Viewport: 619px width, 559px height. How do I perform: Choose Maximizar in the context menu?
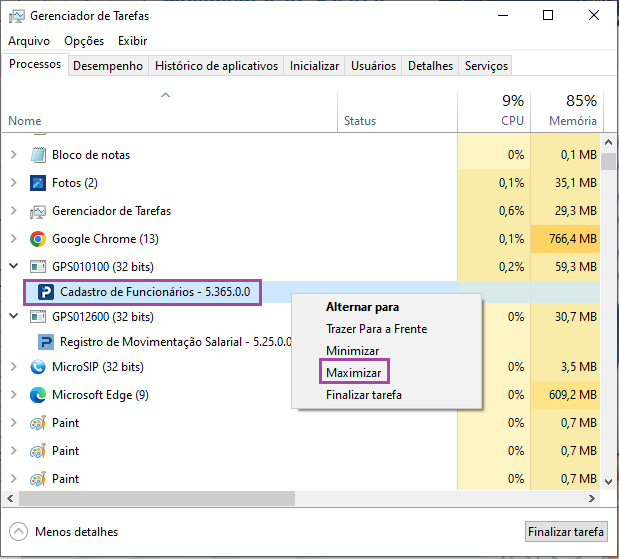[x=352, y=373]
